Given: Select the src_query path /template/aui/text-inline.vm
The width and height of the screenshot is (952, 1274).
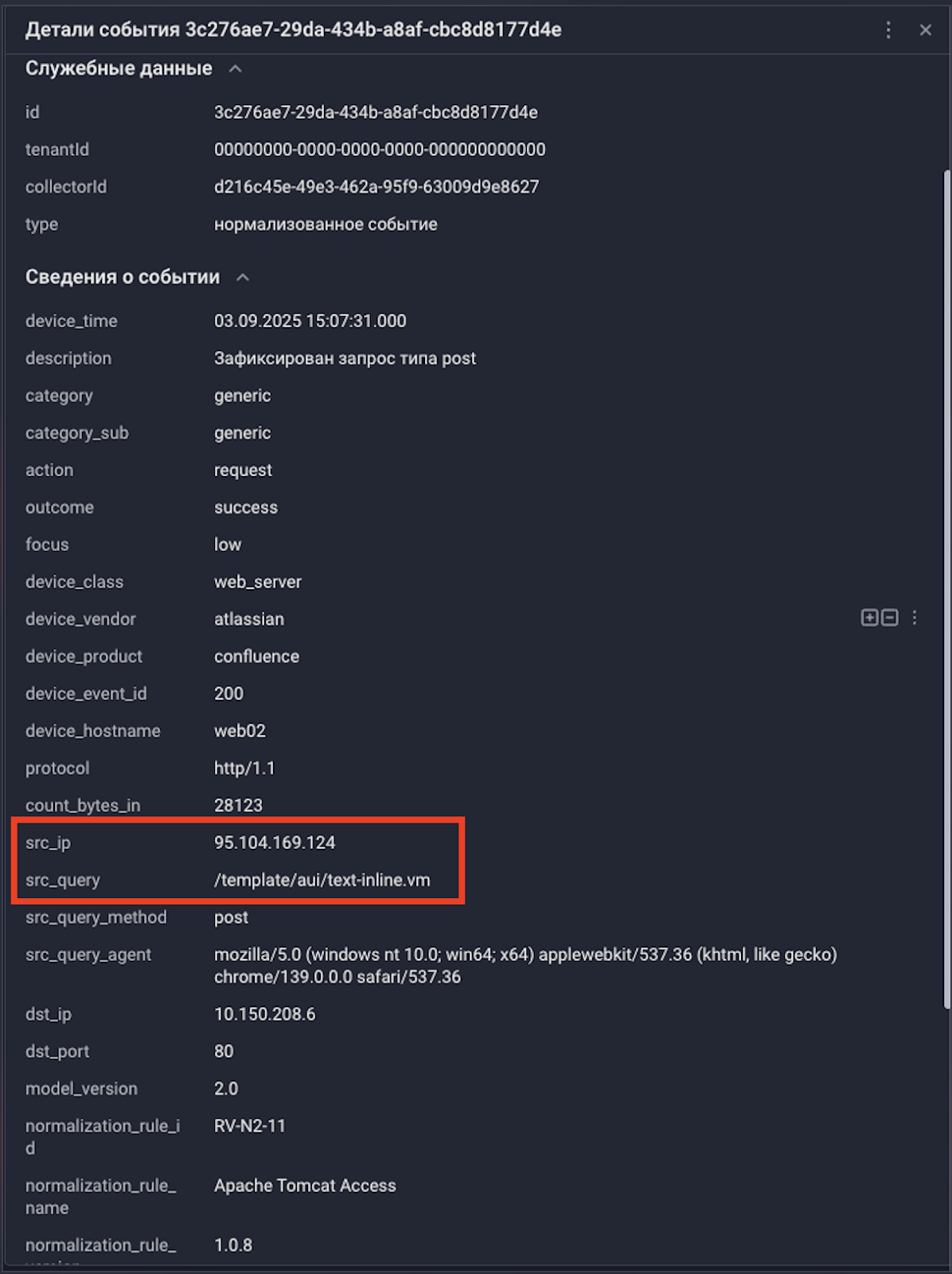Looking at the screenshot, I should pyautogui.click(x=322, y=880).
